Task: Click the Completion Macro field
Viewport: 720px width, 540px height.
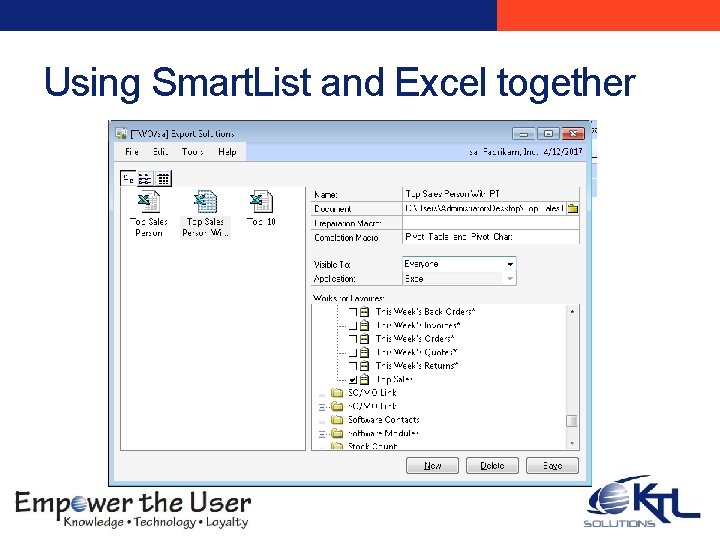Action: [490, 237]
